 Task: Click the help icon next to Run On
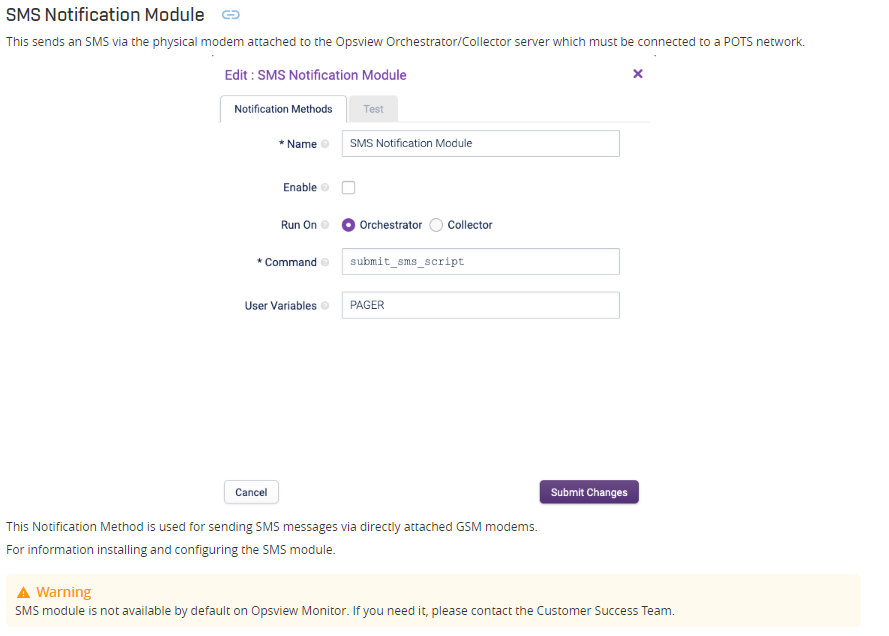click(x=325, y=225)
